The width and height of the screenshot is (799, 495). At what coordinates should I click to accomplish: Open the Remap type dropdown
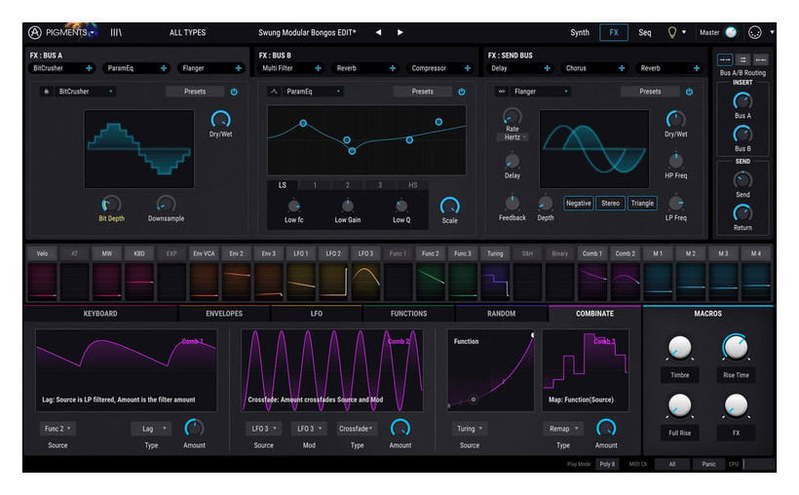coord(563,429)
